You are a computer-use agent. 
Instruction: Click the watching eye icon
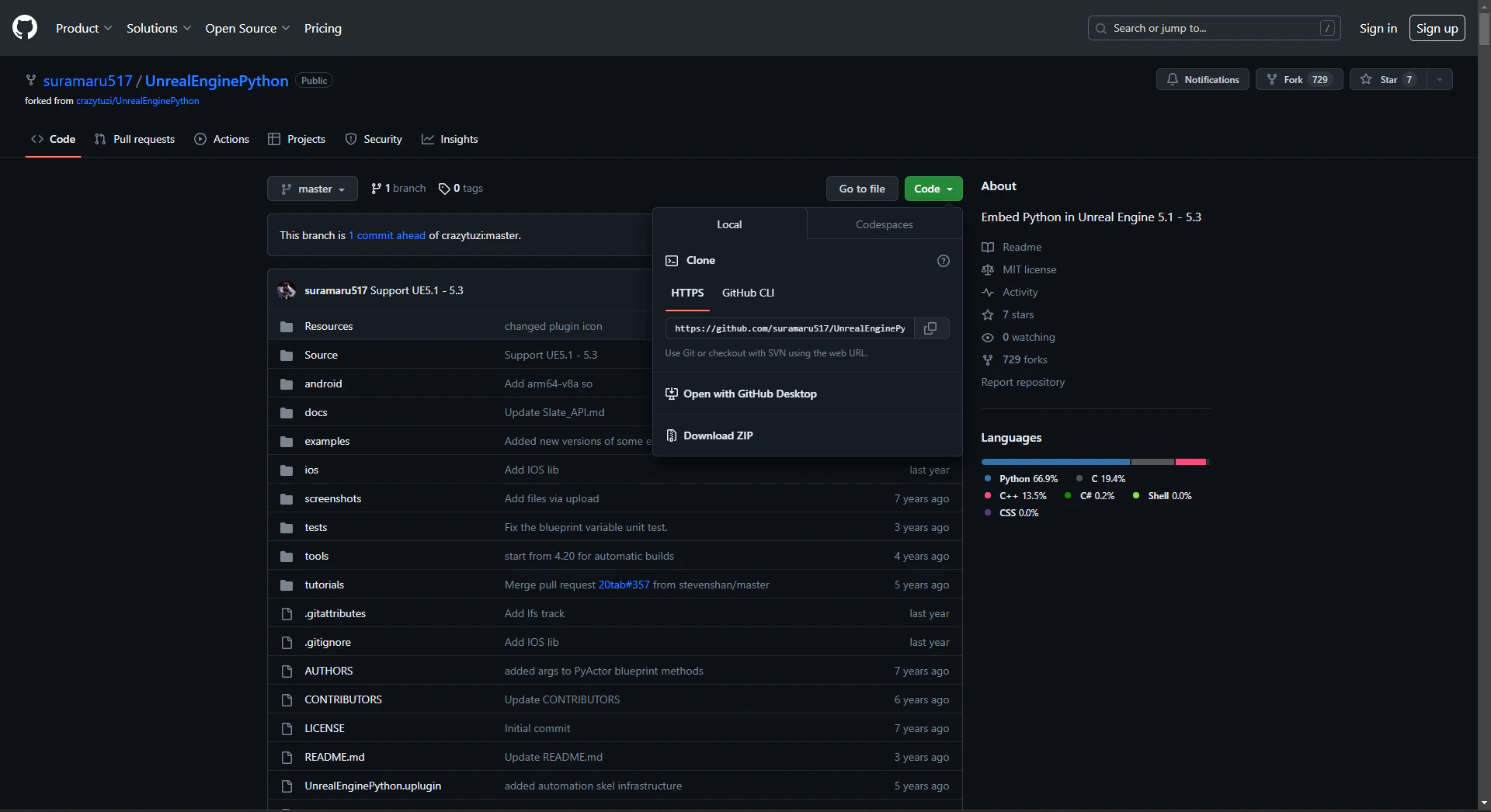click(x=988, y=338)
